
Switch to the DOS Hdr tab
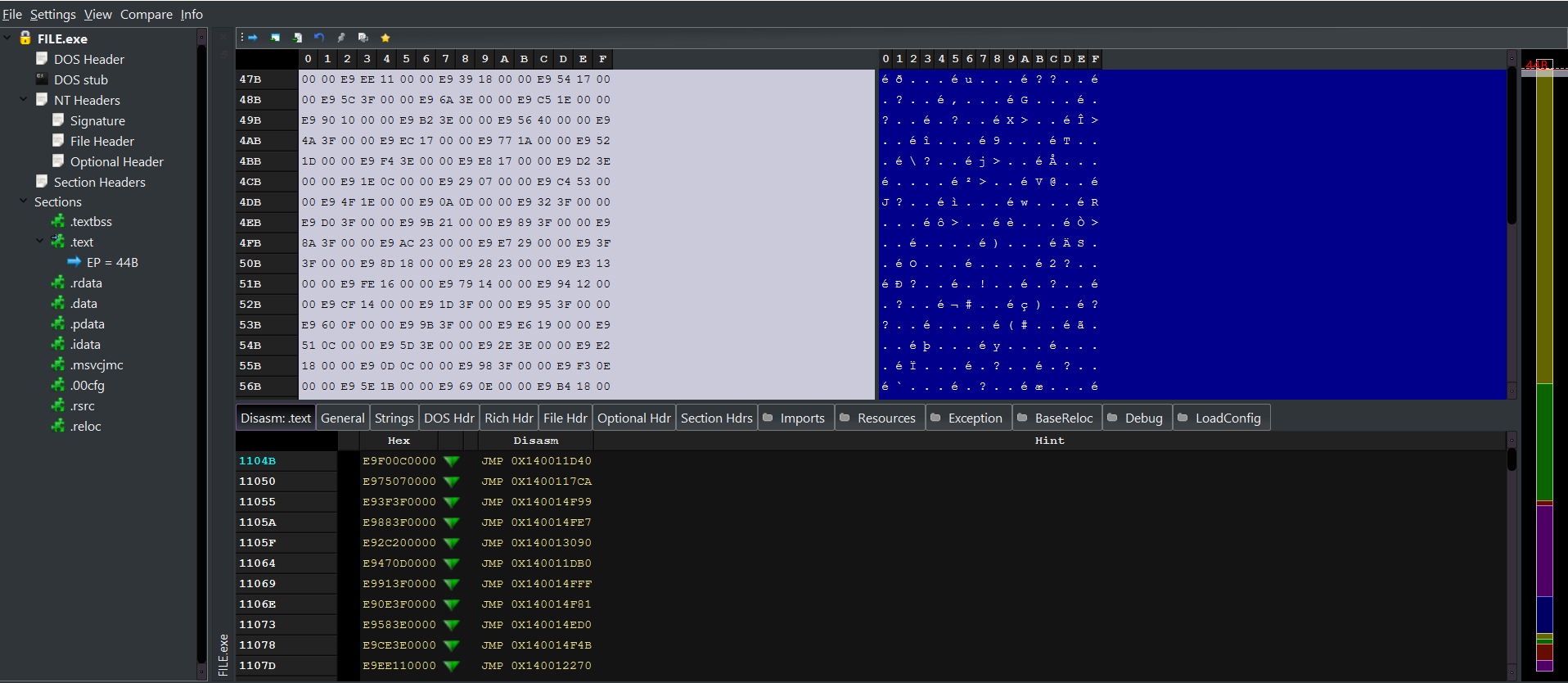(449, 418)
